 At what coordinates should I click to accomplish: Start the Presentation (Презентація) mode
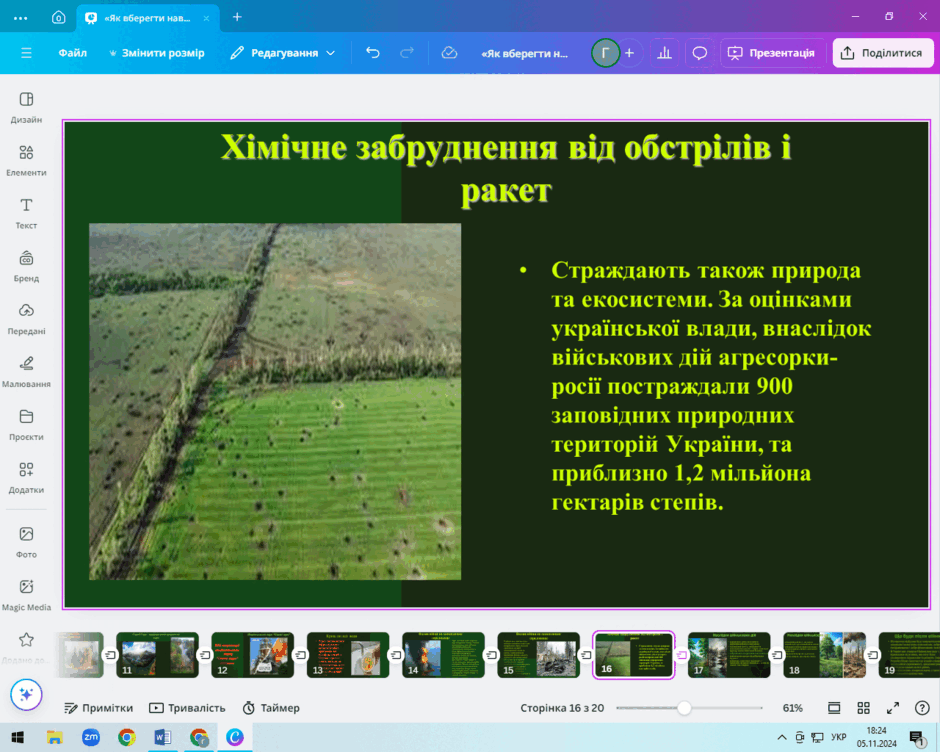771,53
